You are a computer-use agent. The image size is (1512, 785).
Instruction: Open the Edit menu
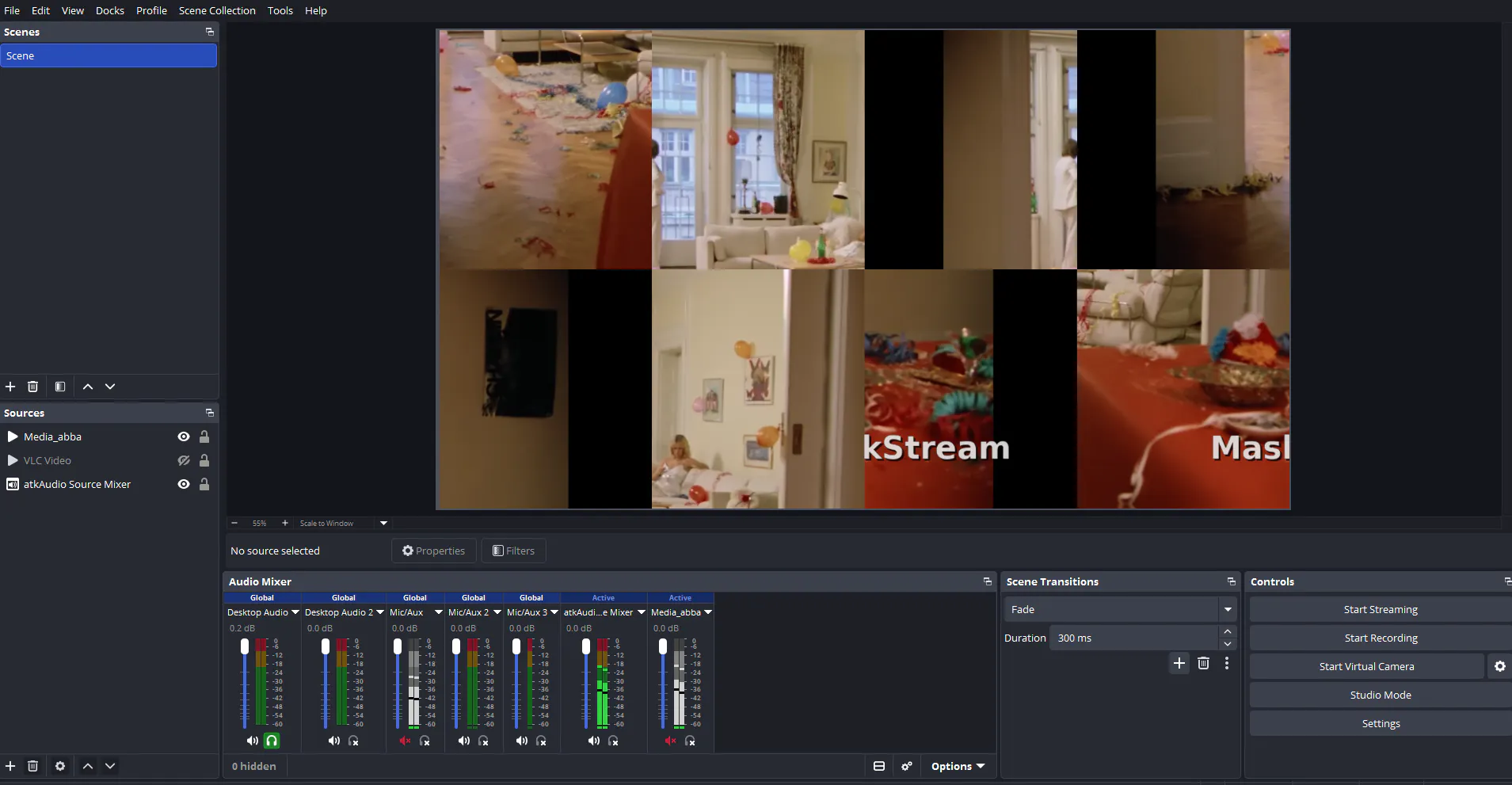coord(40,10)
